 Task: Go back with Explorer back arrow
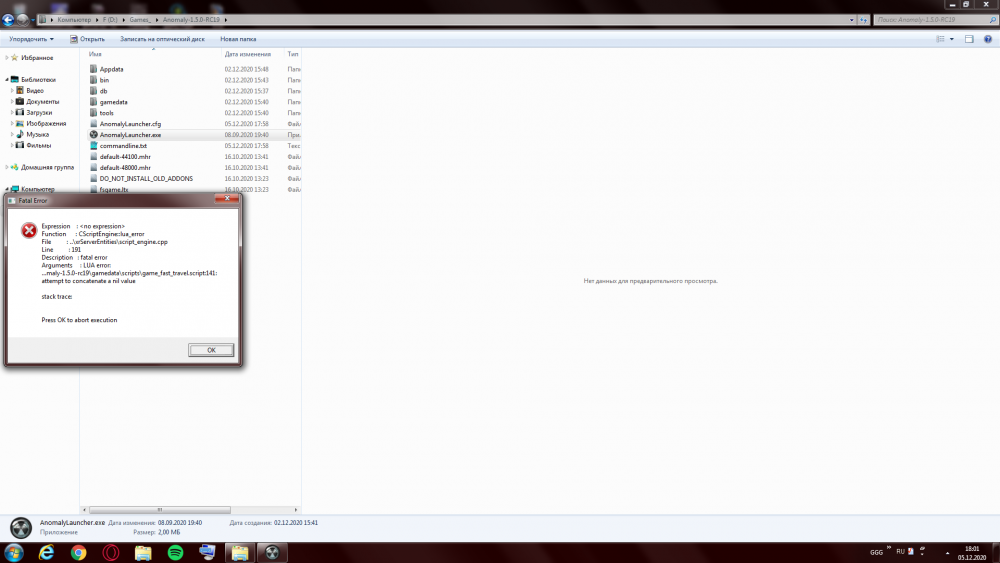click(8, 20)
